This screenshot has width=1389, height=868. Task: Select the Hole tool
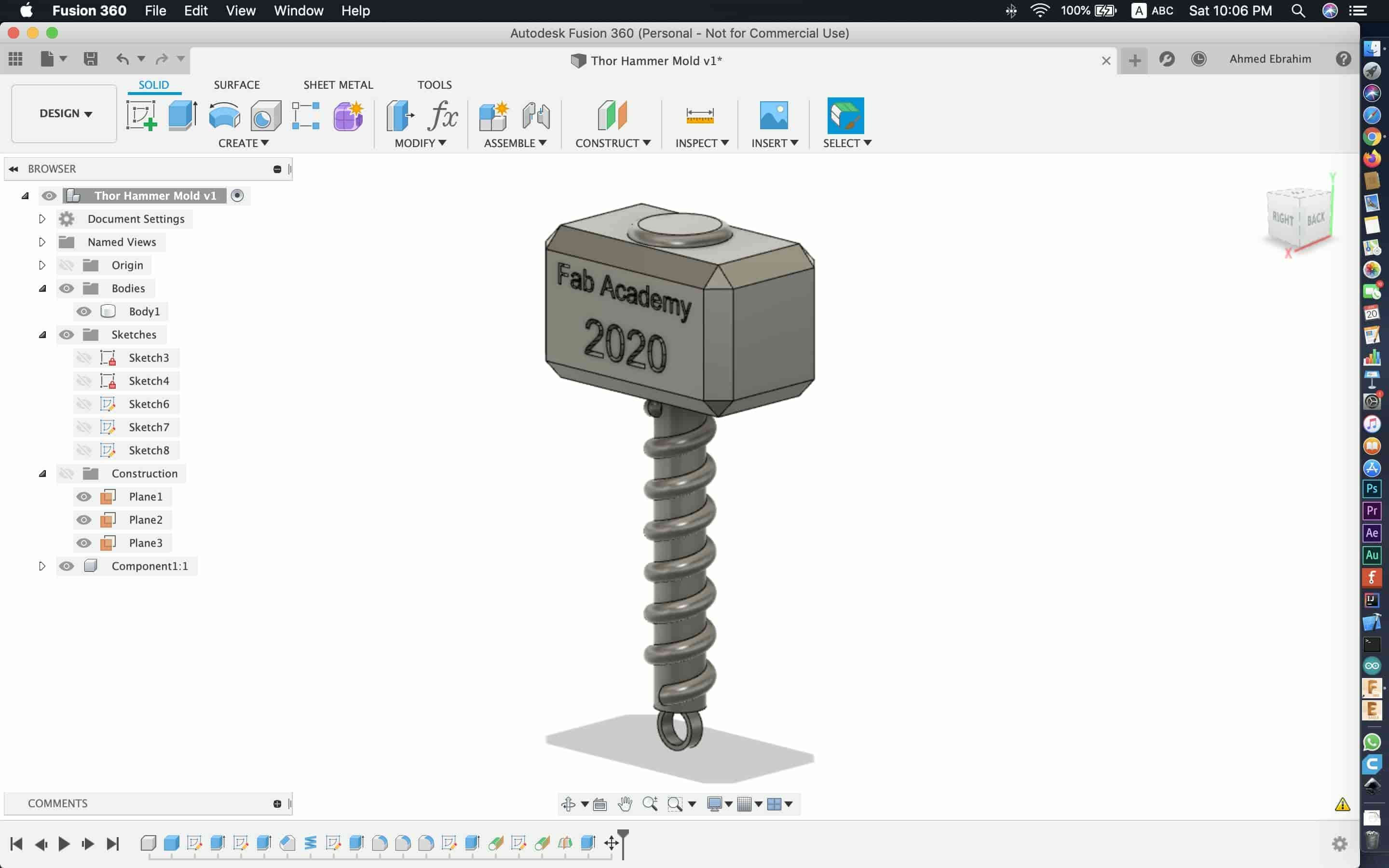(x=265, y=115)
